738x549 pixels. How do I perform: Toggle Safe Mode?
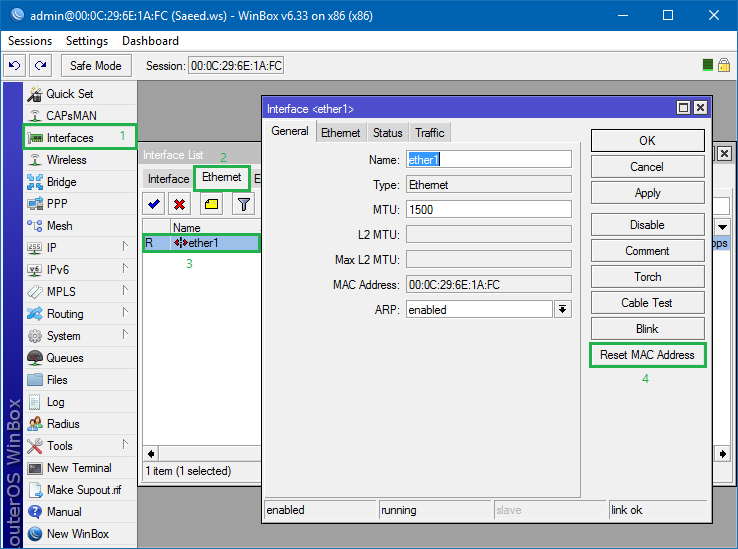point(96,65)
